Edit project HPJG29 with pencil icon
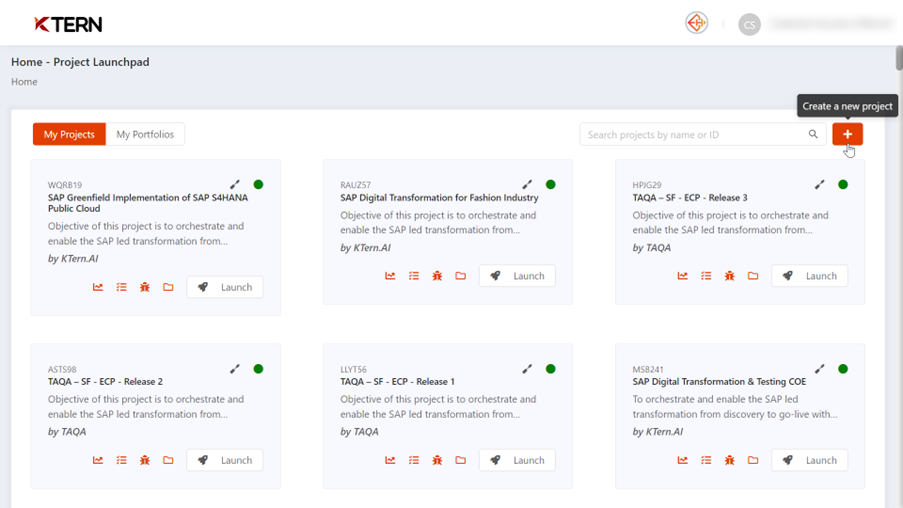This screenshot has height=508, width=903. pyautogui.click(x=819, y=184)
